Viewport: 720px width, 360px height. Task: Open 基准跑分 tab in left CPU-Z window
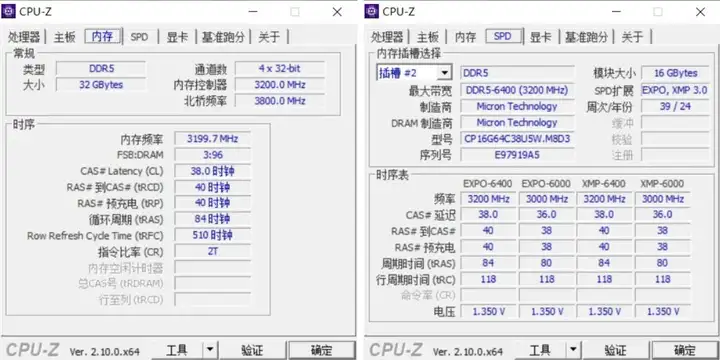click(223, 37)
